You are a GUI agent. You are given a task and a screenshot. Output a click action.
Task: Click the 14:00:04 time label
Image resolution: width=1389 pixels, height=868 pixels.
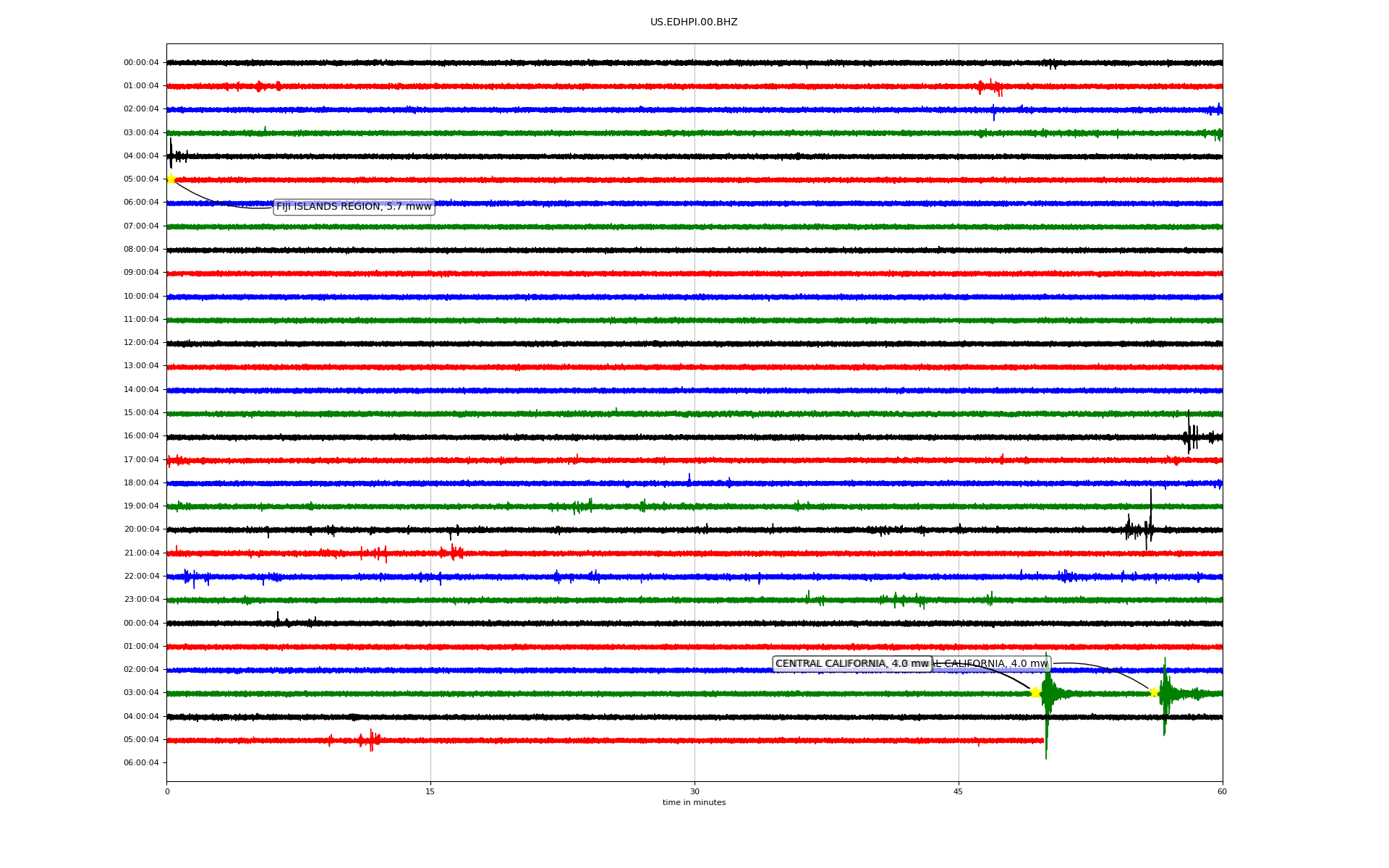pyautogui.click(x=141, y=390)
